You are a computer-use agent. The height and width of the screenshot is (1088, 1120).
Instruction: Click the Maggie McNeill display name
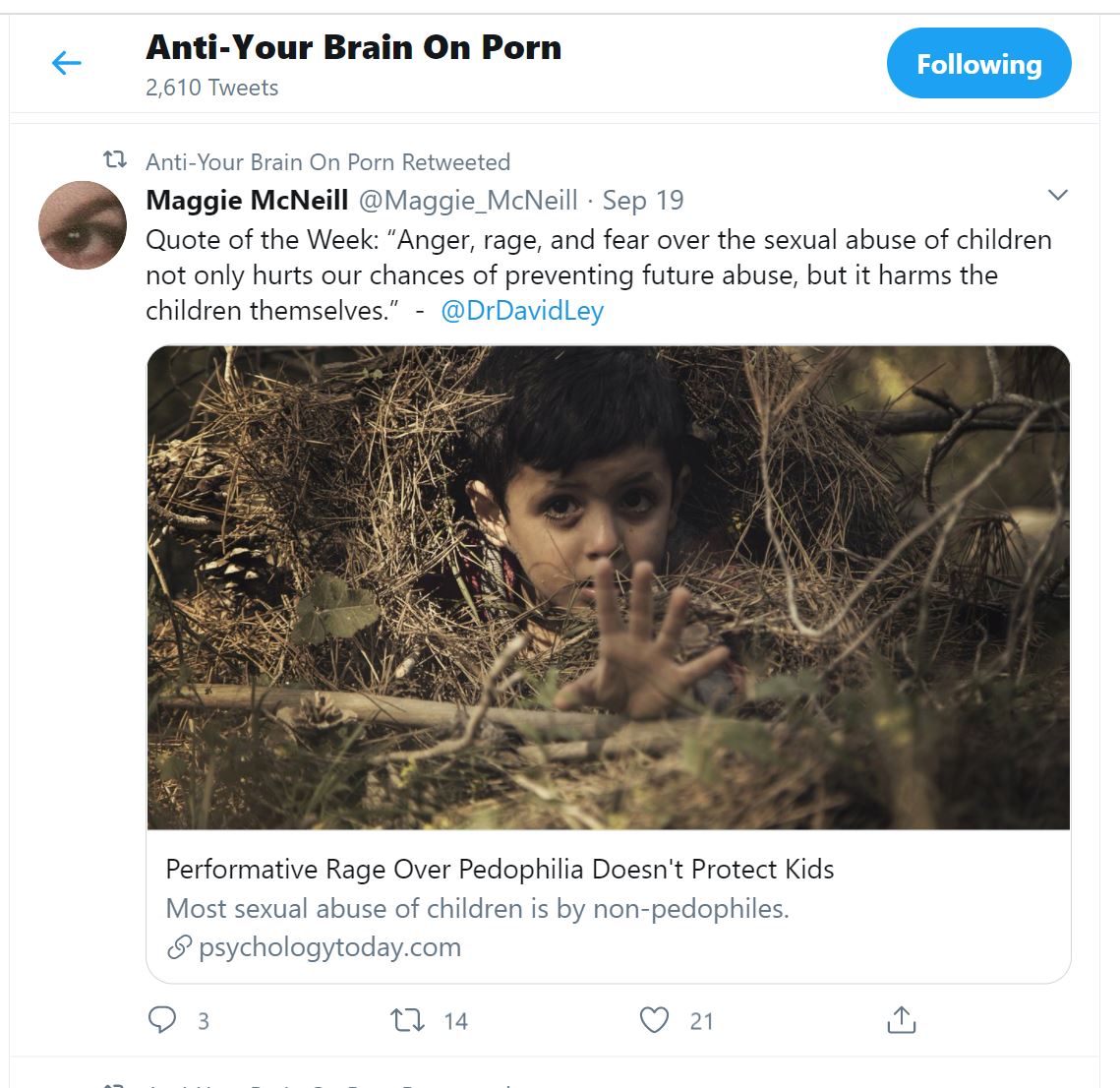point(247,201)
